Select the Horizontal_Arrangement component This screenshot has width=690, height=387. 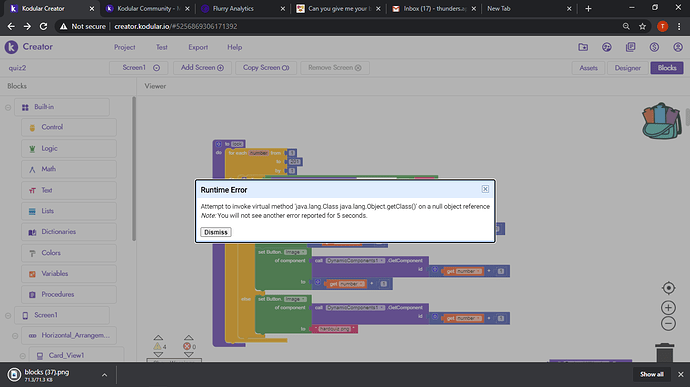(69, 335)
